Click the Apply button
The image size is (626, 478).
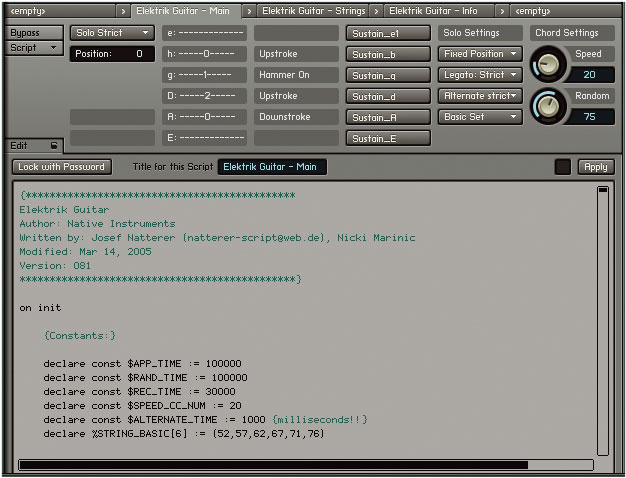(x=596, y=167)
